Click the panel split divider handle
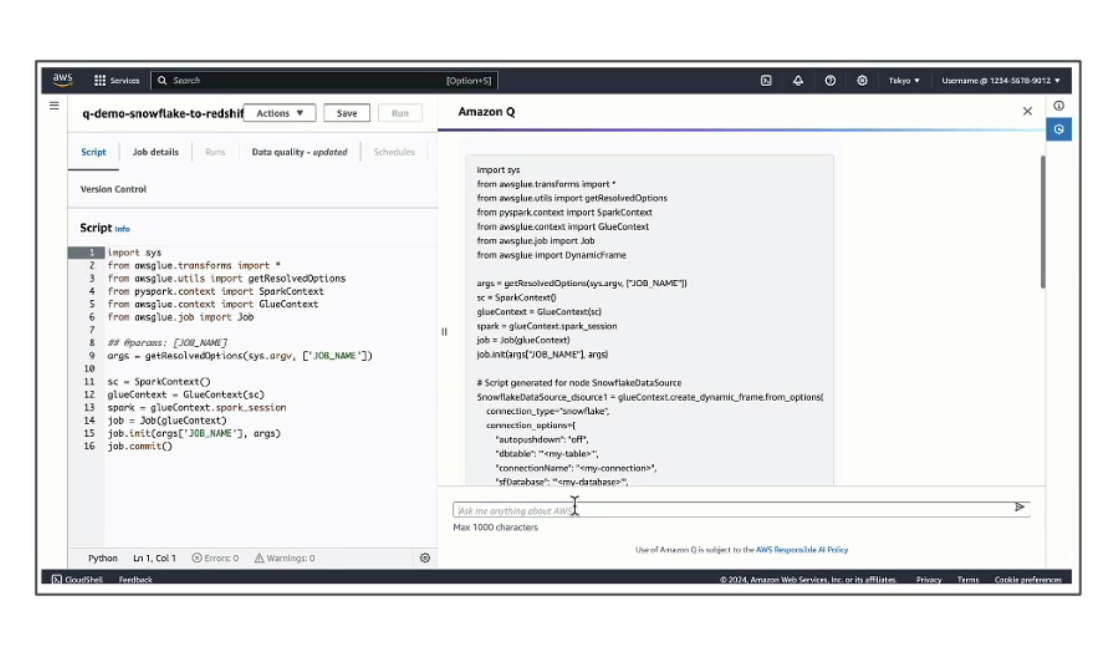 (x=444, y=331)
